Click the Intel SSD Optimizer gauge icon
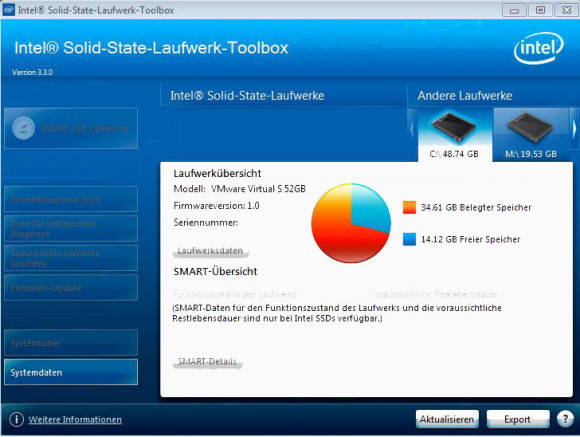The width and height of the screenshot is (580, 437). pos(23,128)
